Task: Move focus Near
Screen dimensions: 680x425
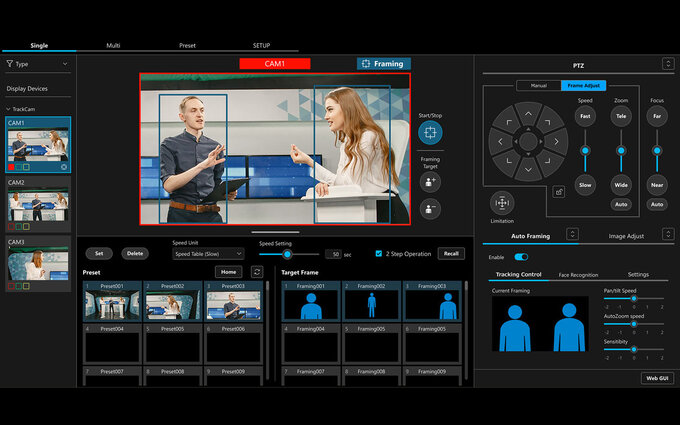Action: pyautogui.click(x=657, y=185)
